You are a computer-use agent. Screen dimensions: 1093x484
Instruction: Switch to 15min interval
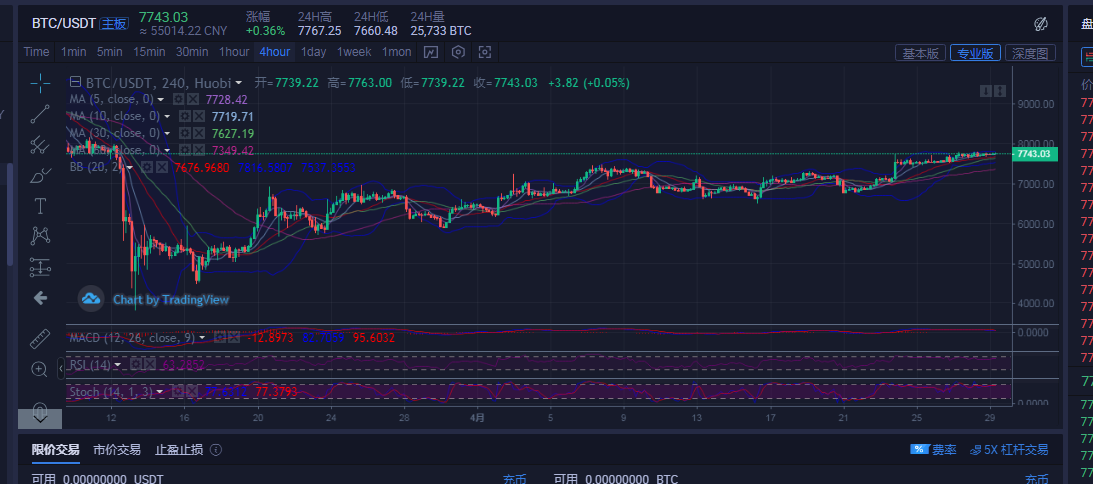pyautogui.click(x=149, y=52)
